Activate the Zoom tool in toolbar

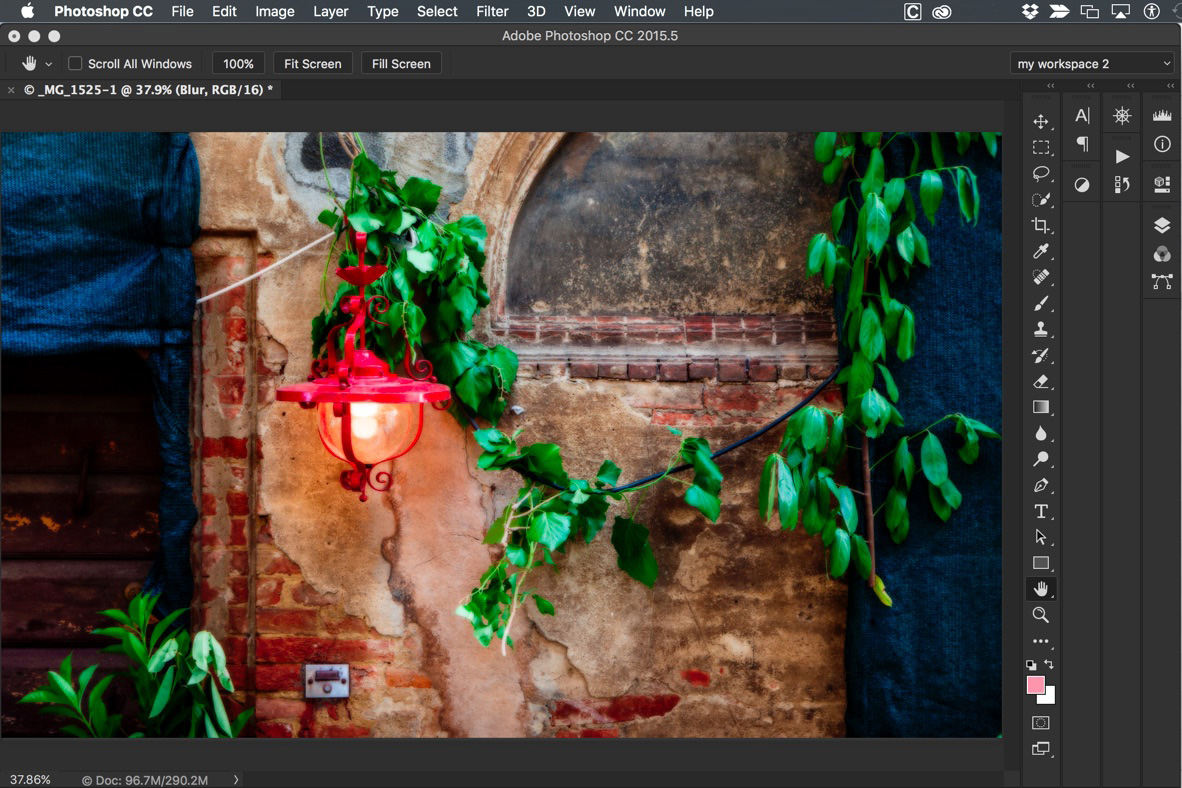(x=1041, y=615)
